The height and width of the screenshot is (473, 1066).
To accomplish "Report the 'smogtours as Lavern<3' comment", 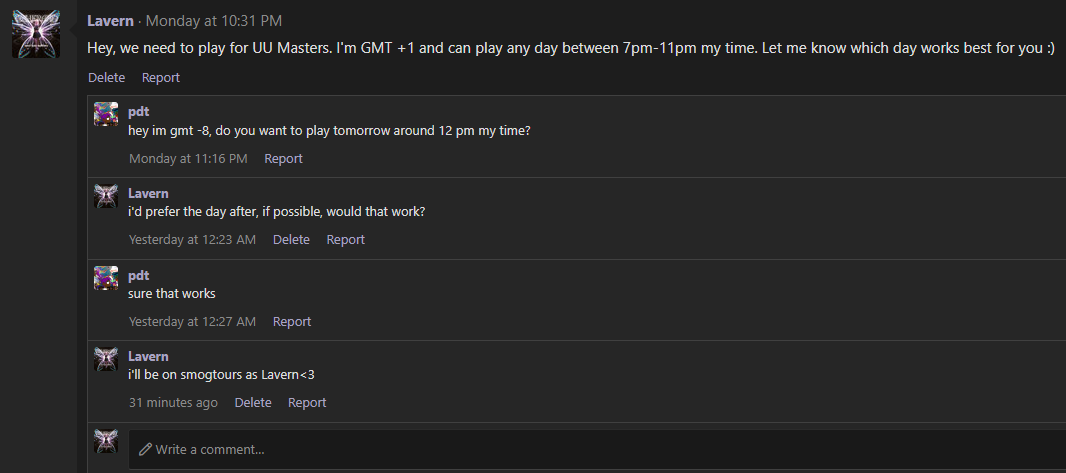I will [x=307, y=402].
